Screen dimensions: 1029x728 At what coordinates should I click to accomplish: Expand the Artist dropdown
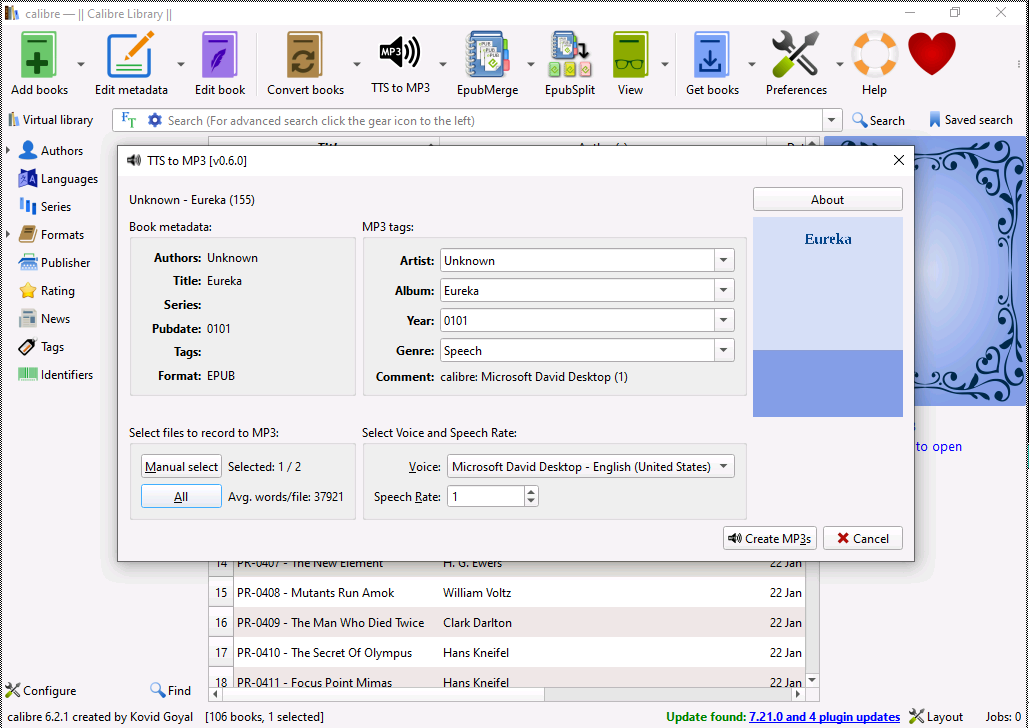click(x=724, y=261)
